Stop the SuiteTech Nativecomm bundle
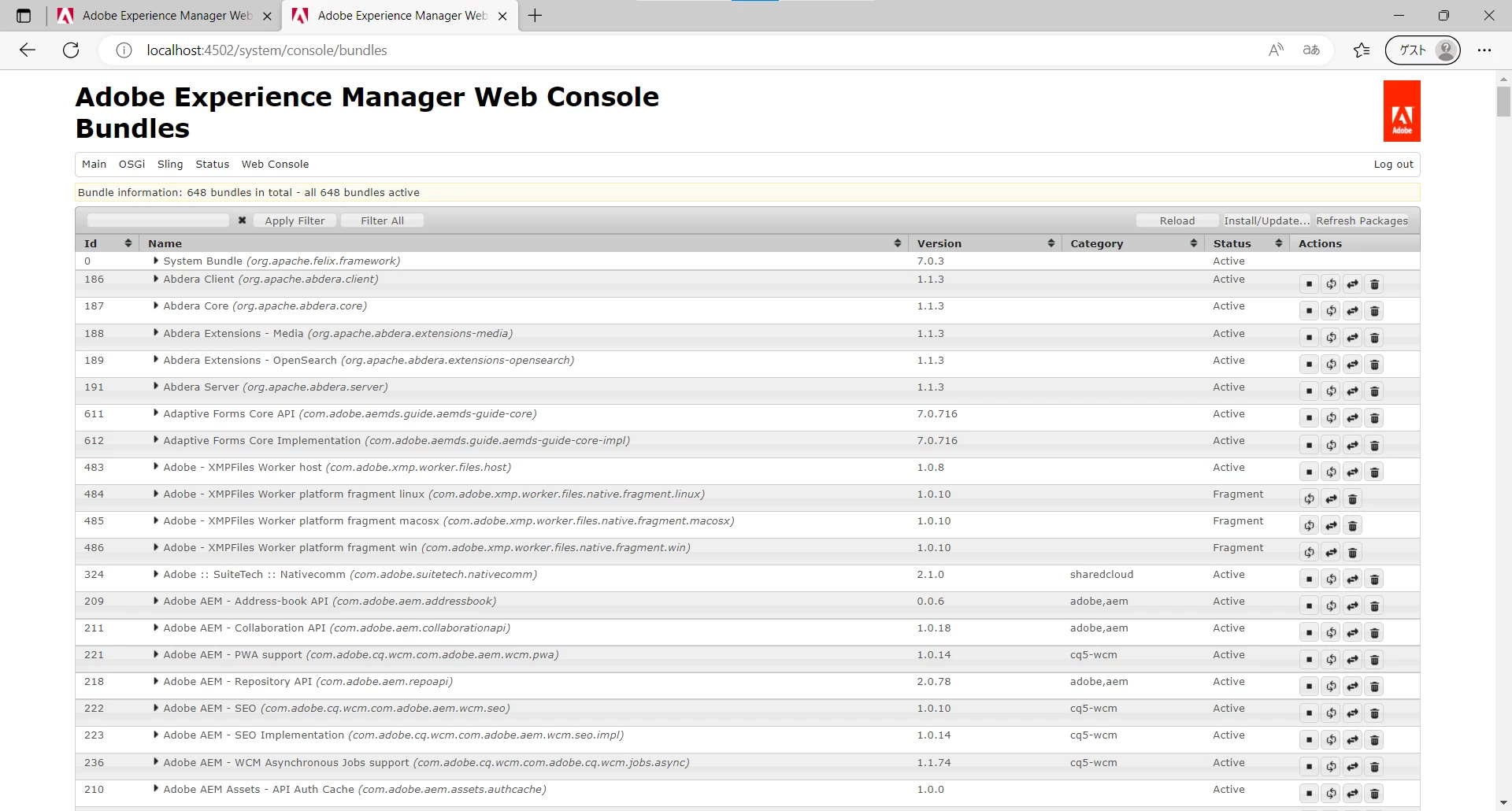Image resolution: width=1512 pixels, height=811 pixels. tap(1309, 579)
